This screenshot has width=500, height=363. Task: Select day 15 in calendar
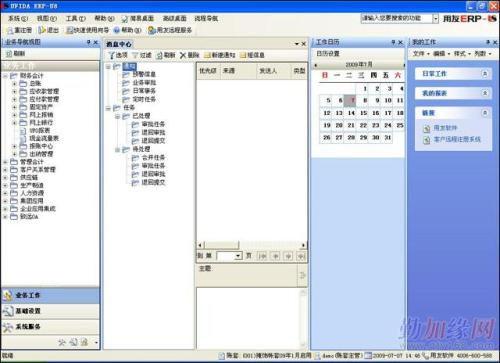click(363, 113)
